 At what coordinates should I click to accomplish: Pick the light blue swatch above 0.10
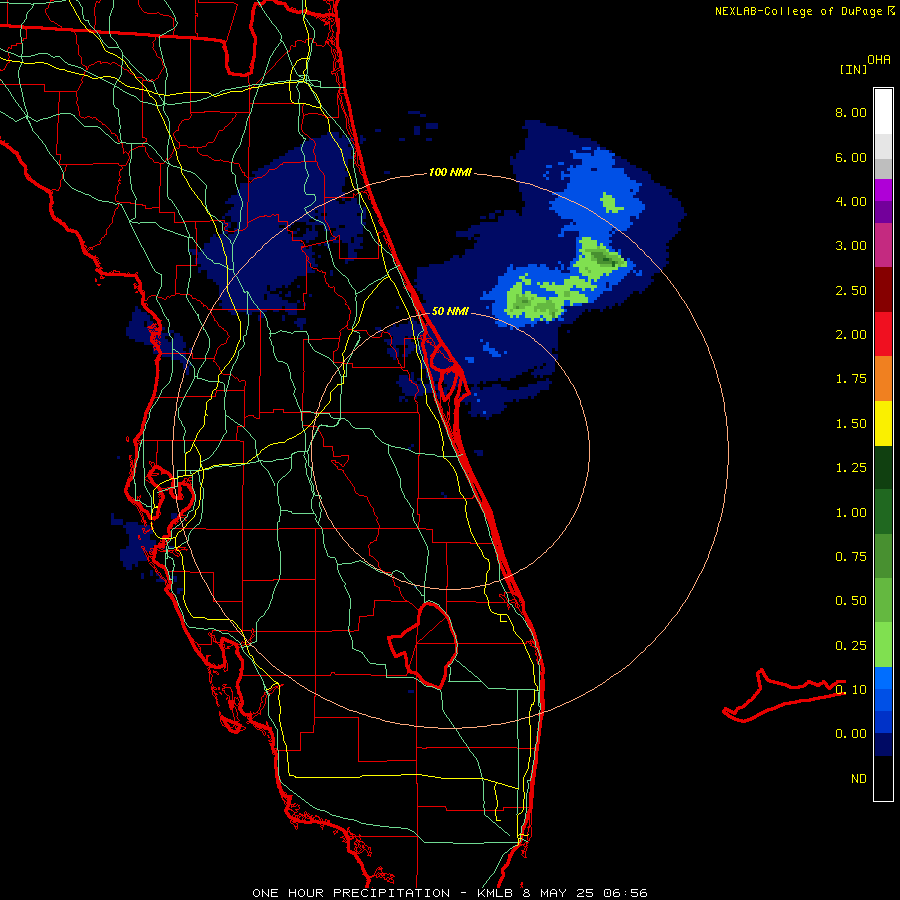[x=883, y=678]
